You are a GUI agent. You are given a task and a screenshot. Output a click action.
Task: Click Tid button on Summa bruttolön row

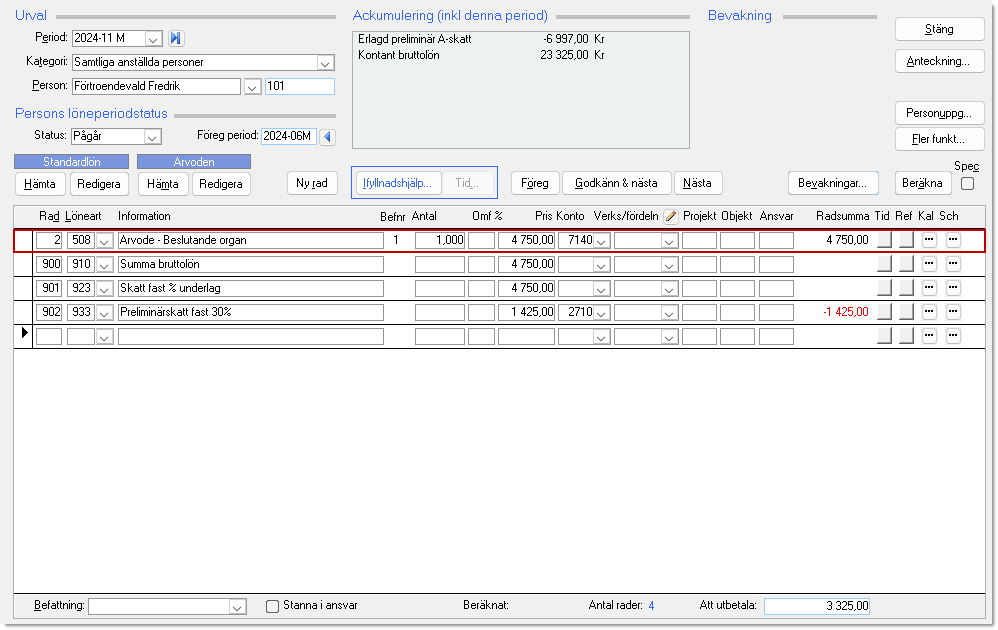[884, 264]
